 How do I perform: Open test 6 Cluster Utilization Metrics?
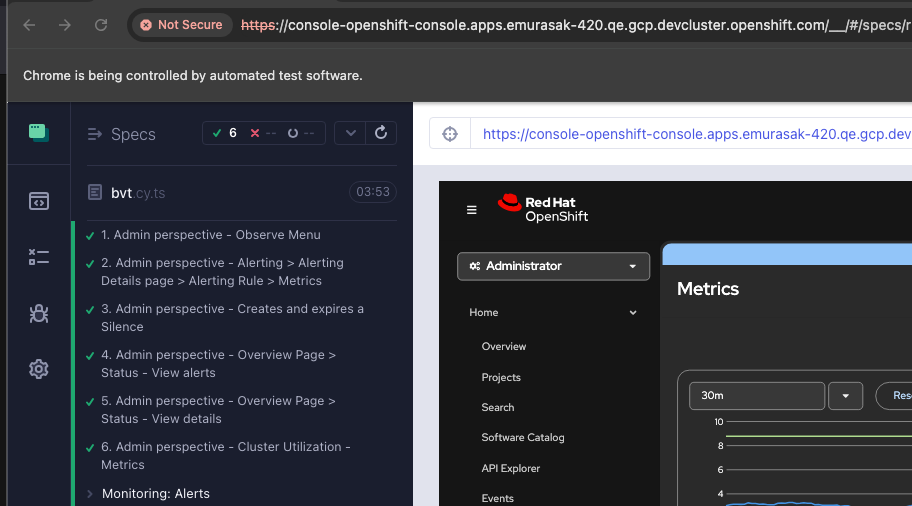pos(226,455)
